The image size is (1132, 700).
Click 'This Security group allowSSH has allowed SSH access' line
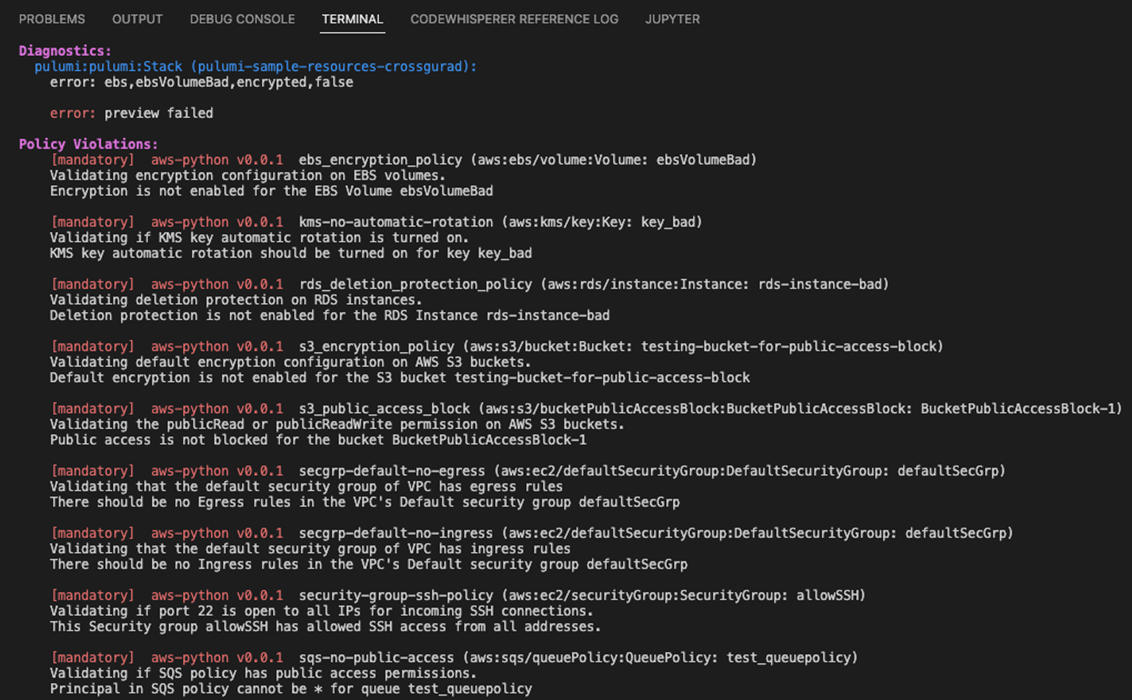coord(326,626)
